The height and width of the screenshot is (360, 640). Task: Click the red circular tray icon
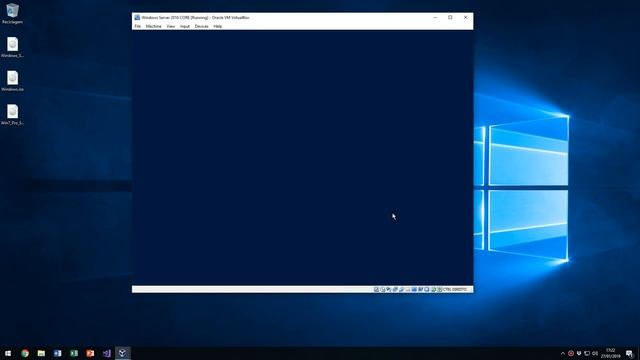(571, 353)
